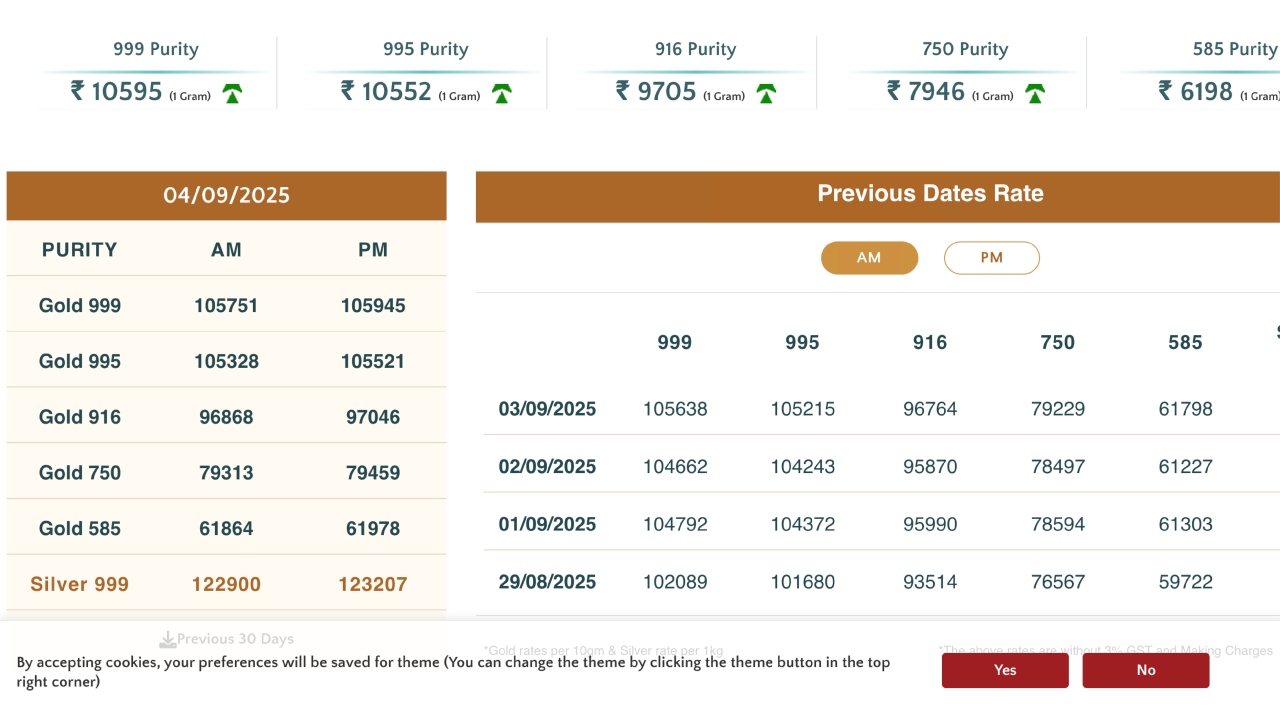
Task: Click the green up arrow beside 750 Purity rate
Action: [1035, 94]
